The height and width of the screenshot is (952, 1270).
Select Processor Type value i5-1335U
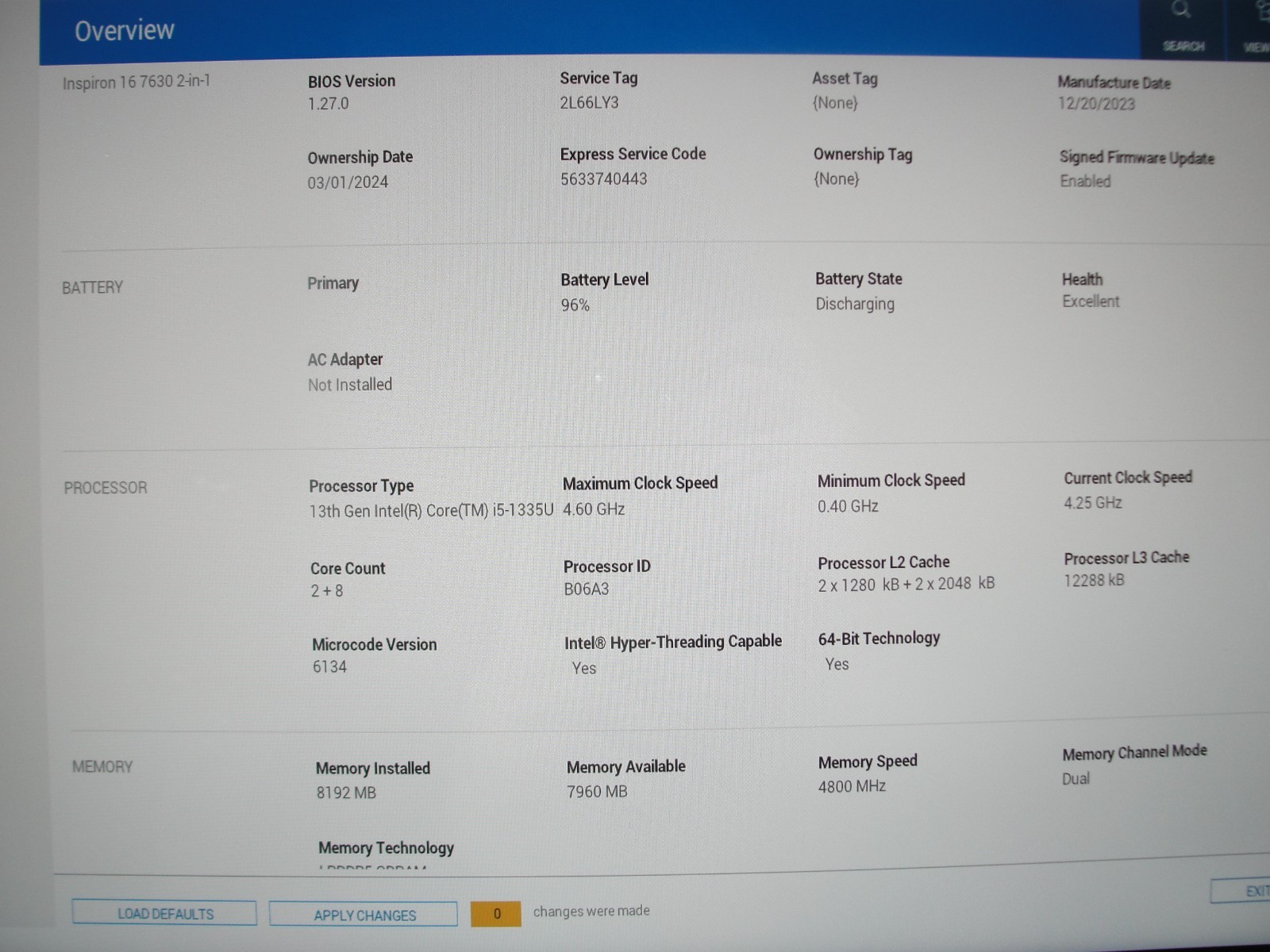click(x=431, y=511)
